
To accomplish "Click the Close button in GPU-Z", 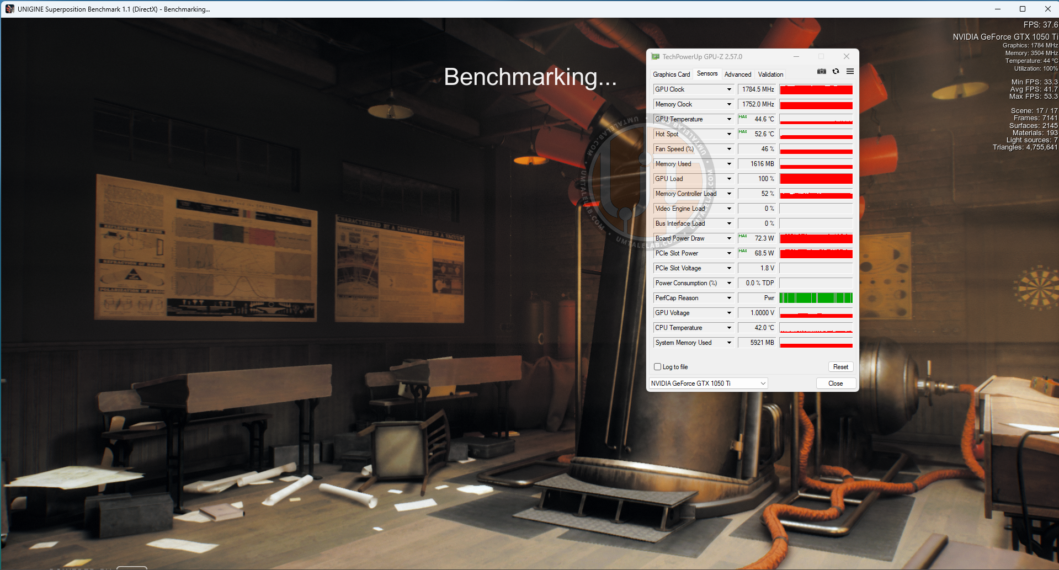I will point(835,383).
